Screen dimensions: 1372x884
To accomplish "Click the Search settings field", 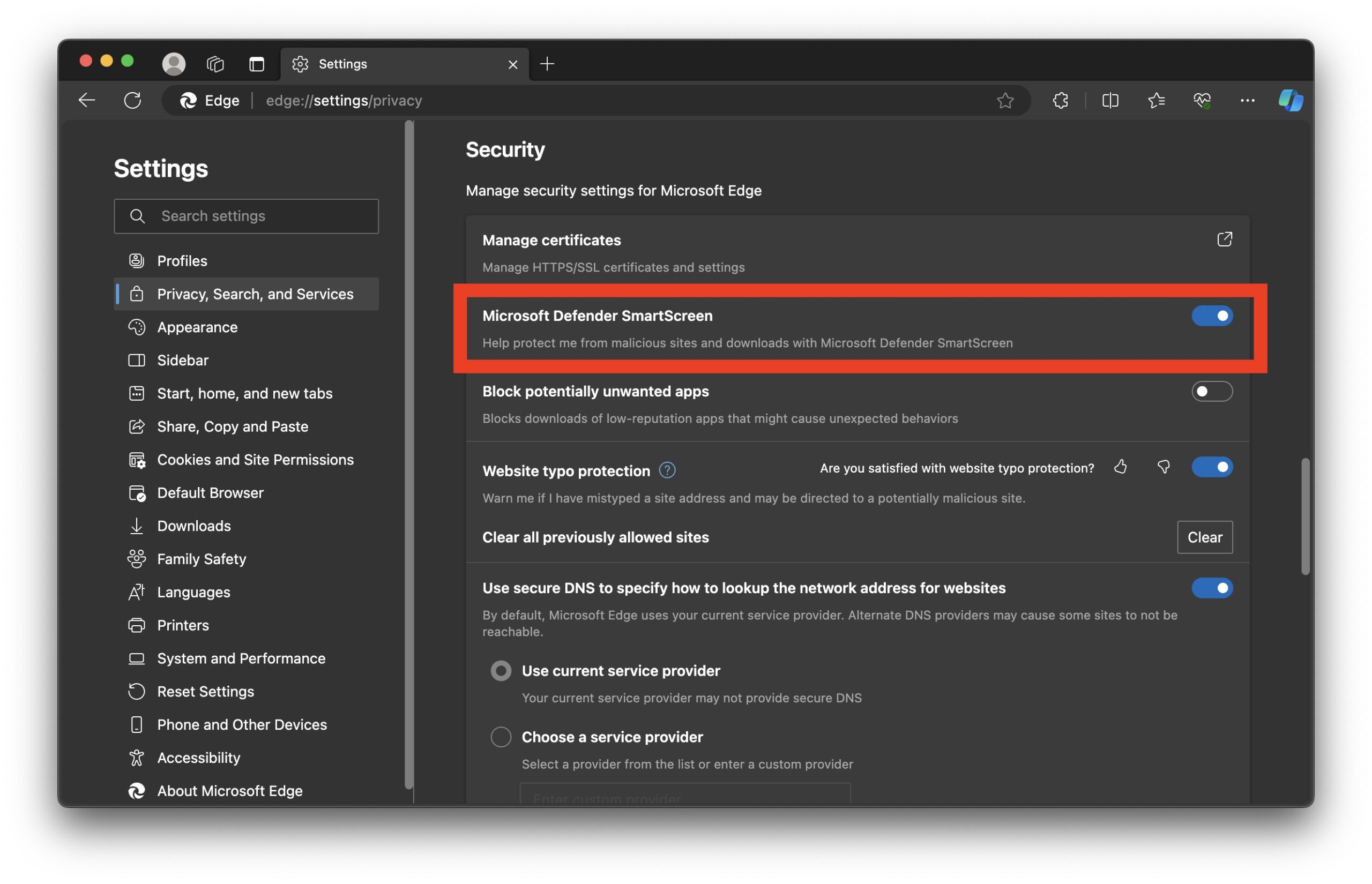I will tap(247, 216).
